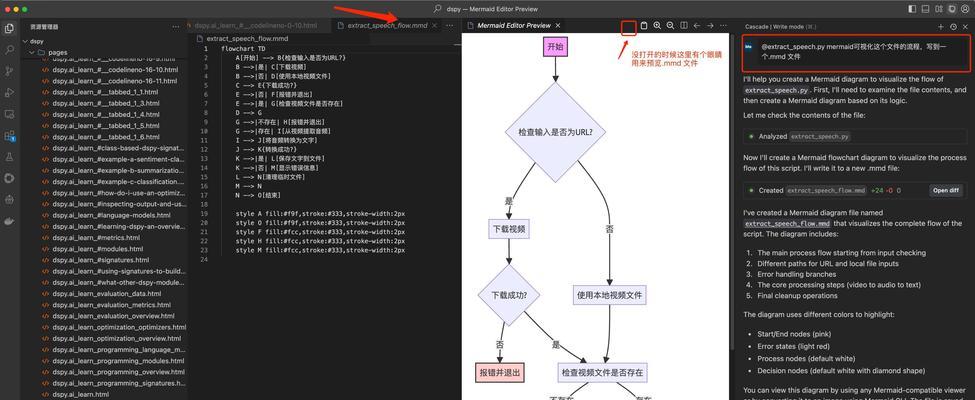
Task: Open the Explorer view in the activity bar
Action: (9, 28)
